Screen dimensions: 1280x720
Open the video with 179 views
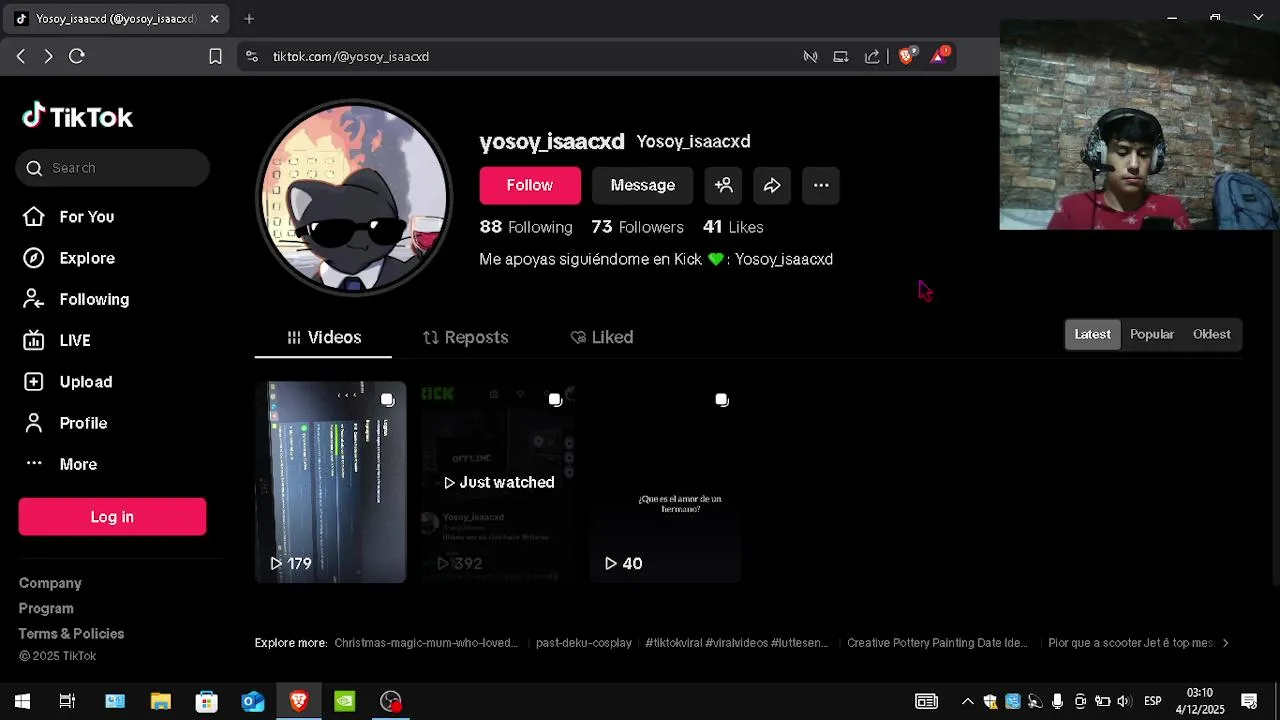pos(331,482)
